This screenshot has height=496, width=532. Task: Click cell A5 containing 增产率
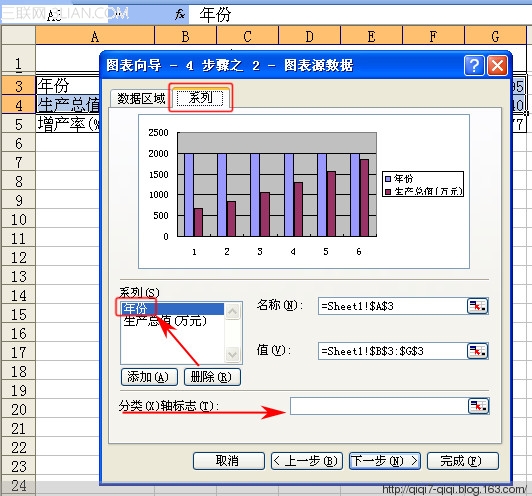(x=68, y=124)
